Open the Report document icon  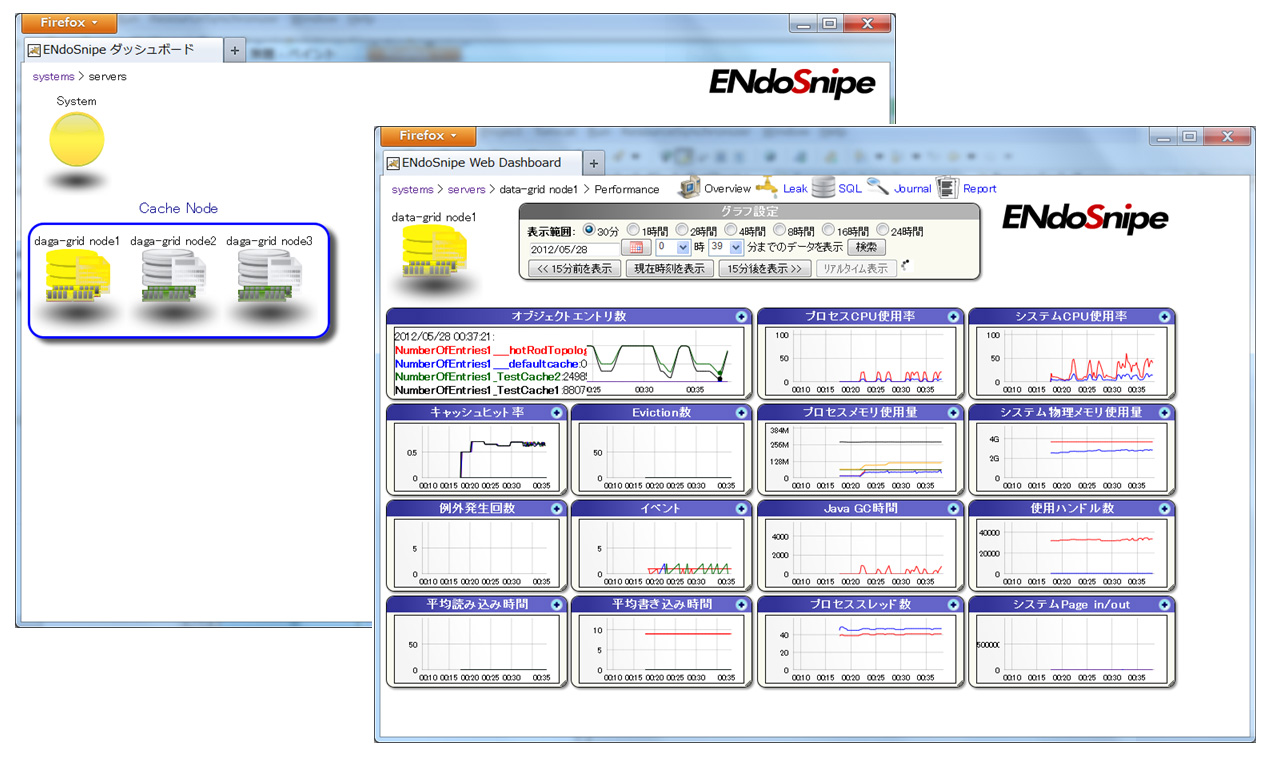tap(947, 187)
